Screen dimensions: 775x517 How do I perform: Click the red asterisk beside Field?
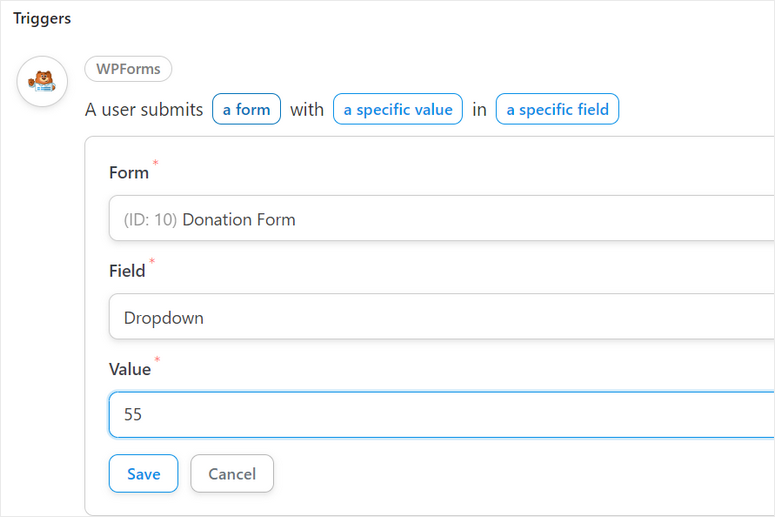[152, 262]
